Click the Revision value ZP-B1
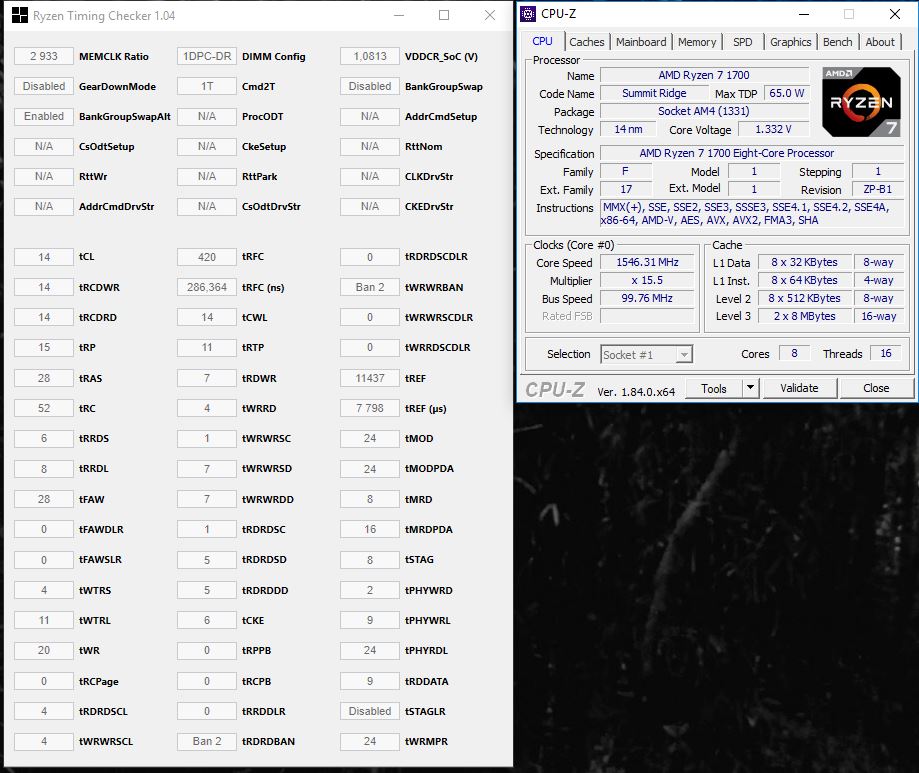 (x=877, y=189)
